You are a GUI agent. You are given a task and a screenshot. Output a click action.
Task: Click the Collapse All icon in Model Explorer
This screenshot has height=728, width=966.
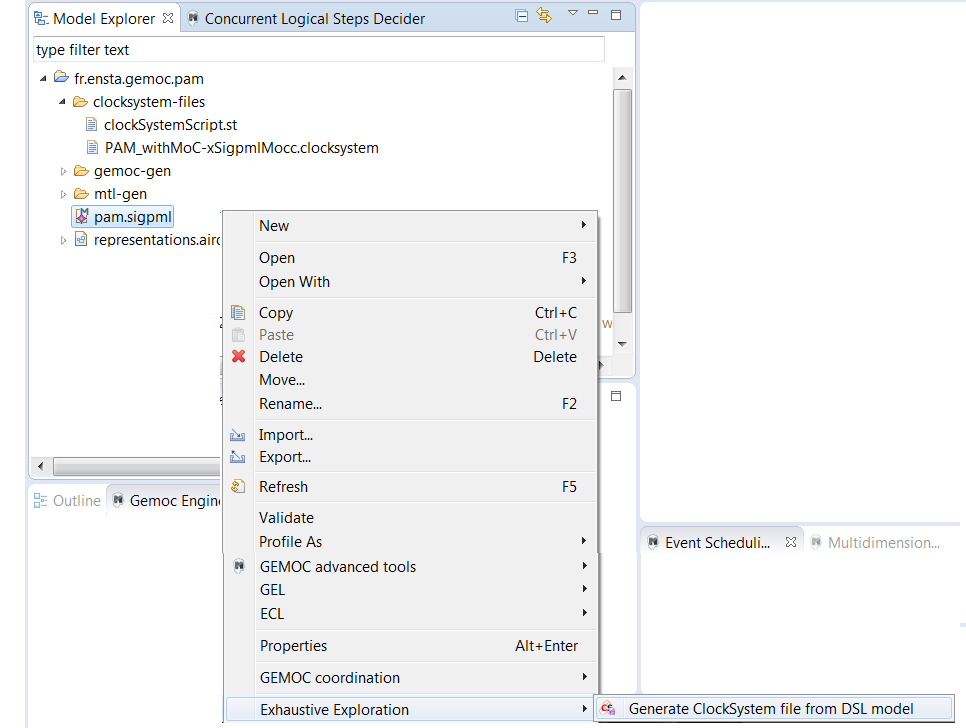[x=522, y=17]
